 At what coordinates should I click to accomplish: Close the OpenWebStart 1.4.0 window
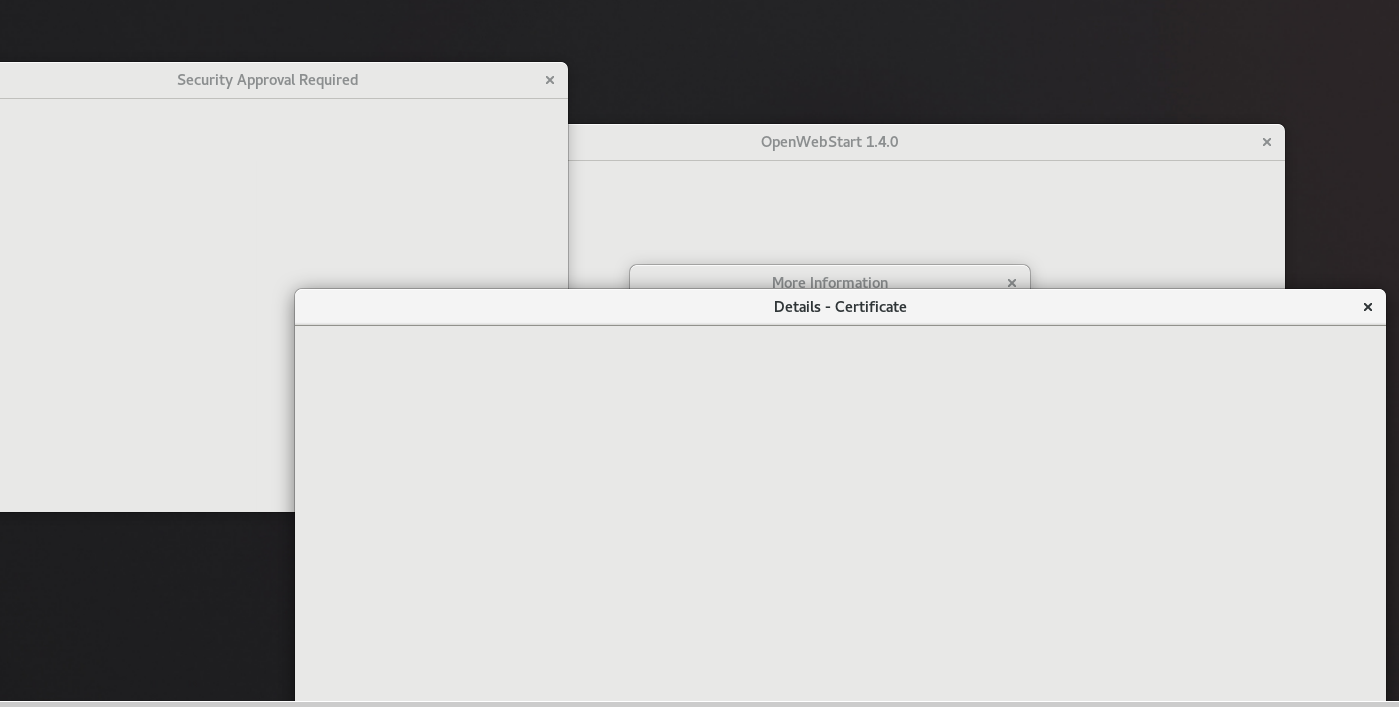tap(1267, 142)
